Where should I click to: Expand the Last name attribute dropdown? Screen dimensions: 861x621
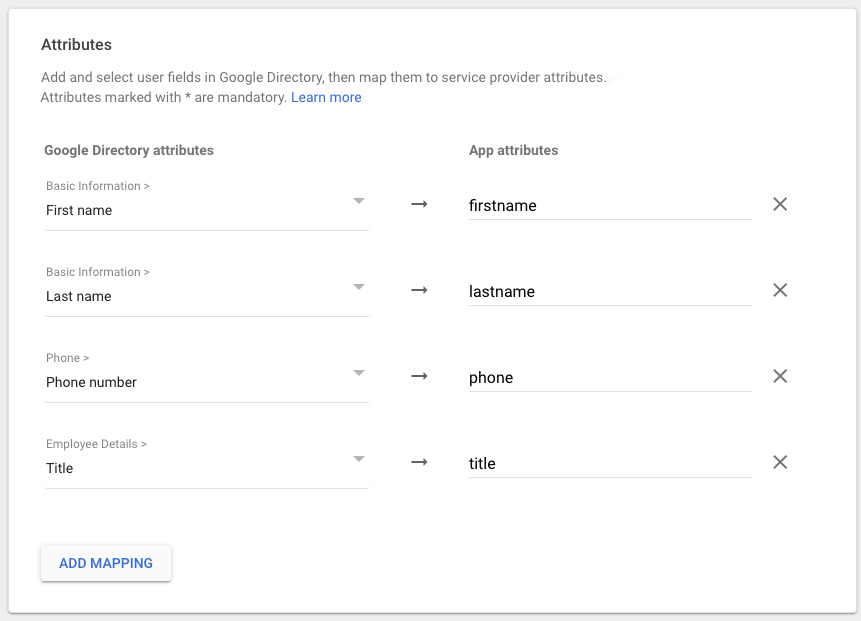pos(206,289)
